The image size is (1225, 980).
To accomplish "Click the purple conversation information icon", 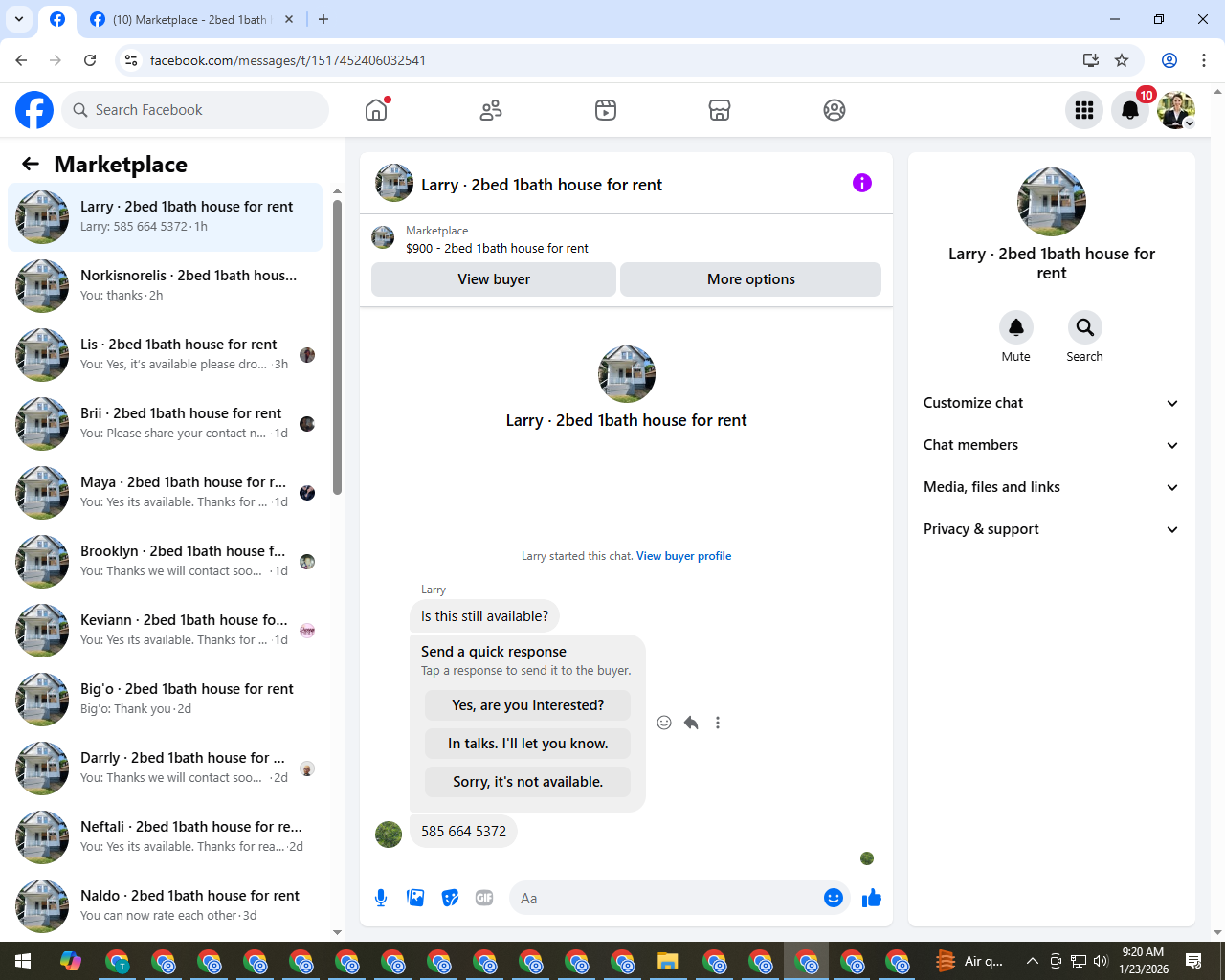I will point(862,183).
